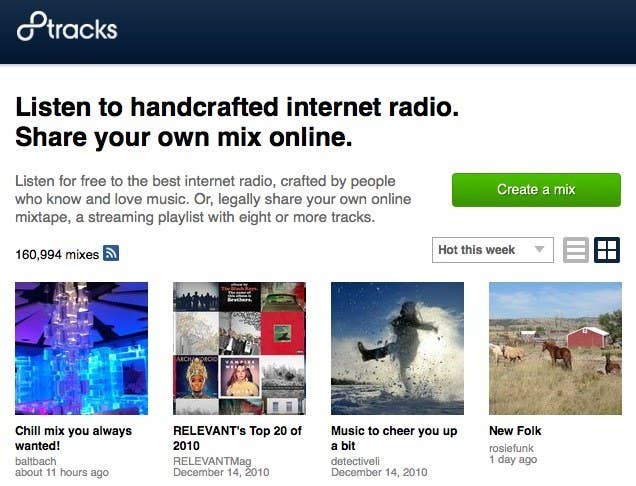The image size is (636, 486).
Task: Open 'RELEVANT's Top 20 of 2010' title
Action: coord(237,438)
